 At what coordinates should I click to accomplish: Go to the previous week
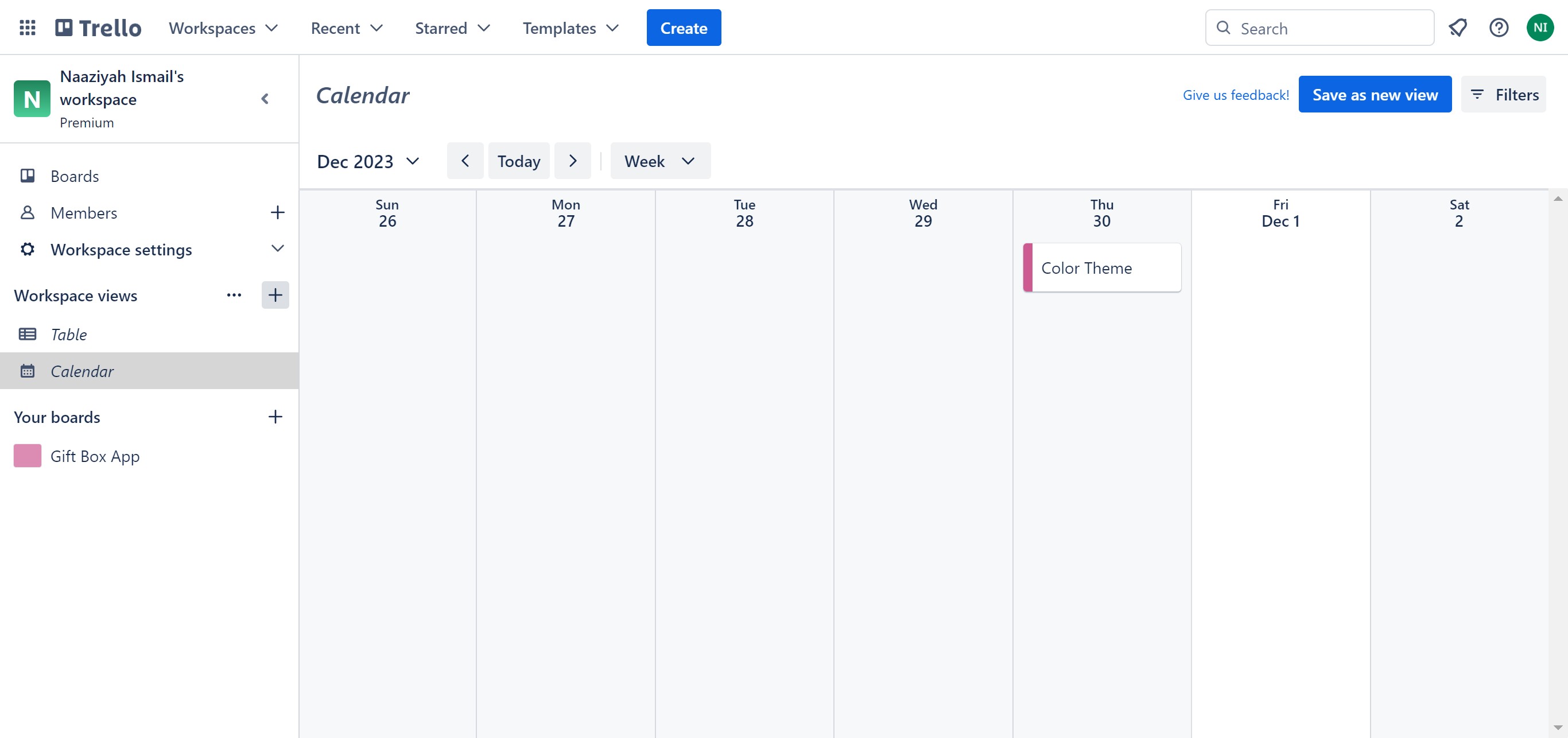465,161
